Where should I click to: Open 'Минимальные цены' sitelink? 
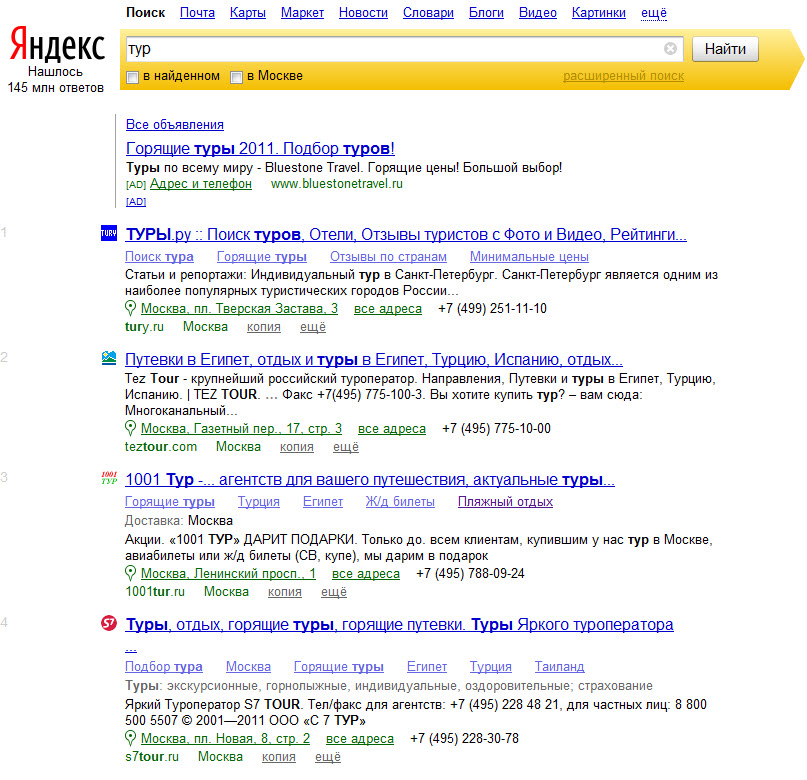529,257
